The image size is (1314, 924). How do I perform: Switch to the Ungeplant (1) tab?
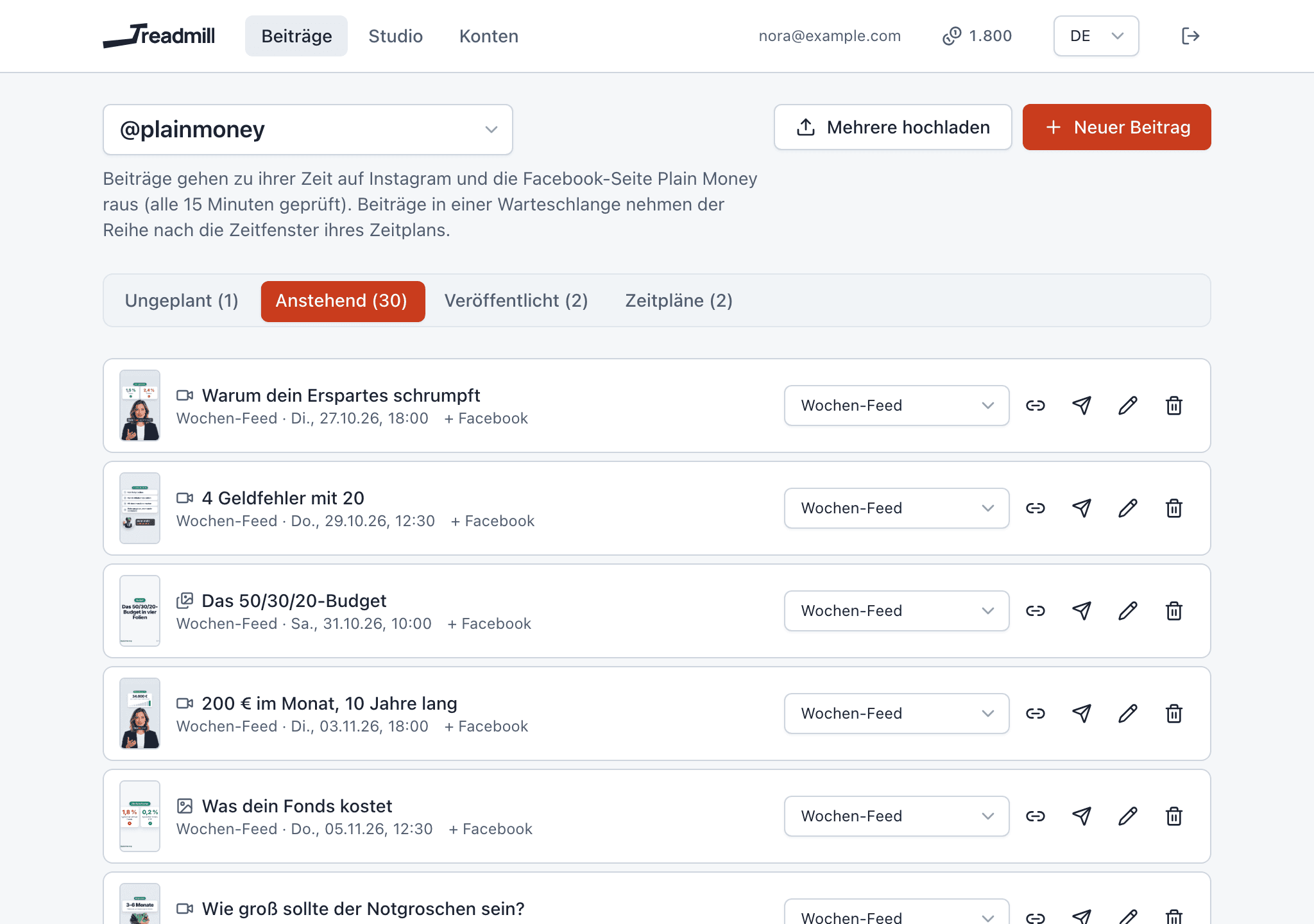pyautogui.click(x=182, y=301)
